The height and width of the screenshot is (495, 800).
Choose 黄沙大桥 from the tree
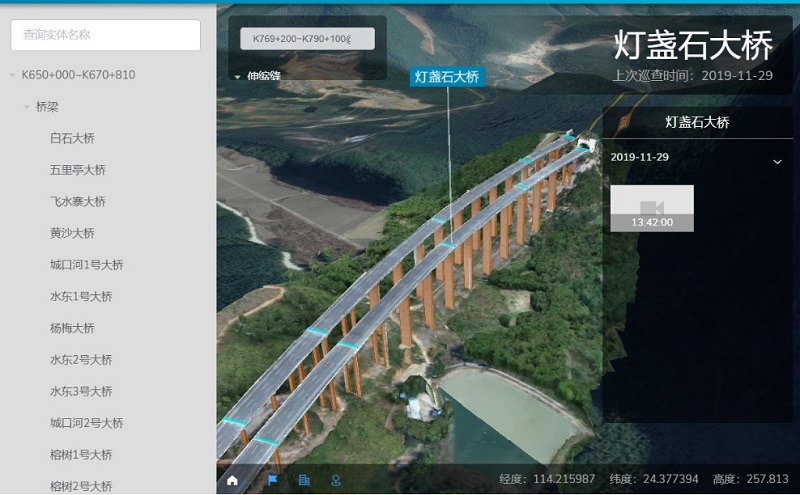pyautogui.click(x=72, y=233)
